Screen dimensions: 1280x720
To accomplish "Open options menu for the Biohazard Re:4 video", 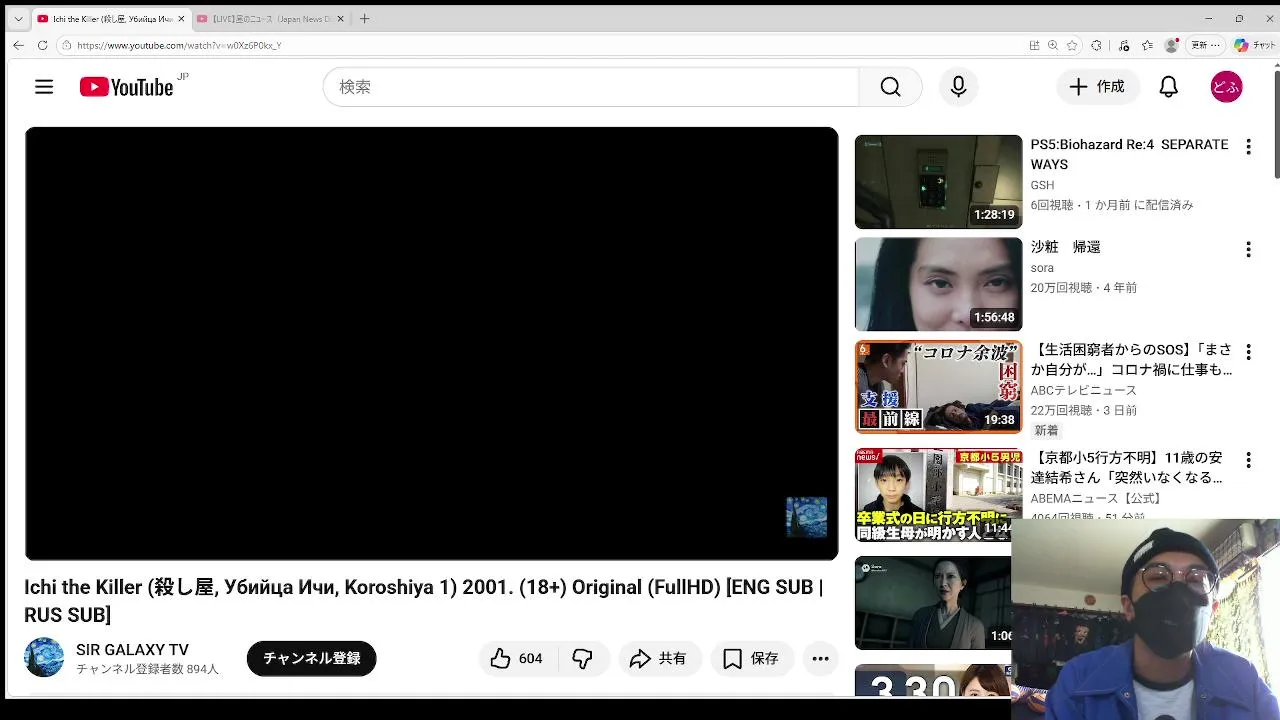I will coord(1248,147).
